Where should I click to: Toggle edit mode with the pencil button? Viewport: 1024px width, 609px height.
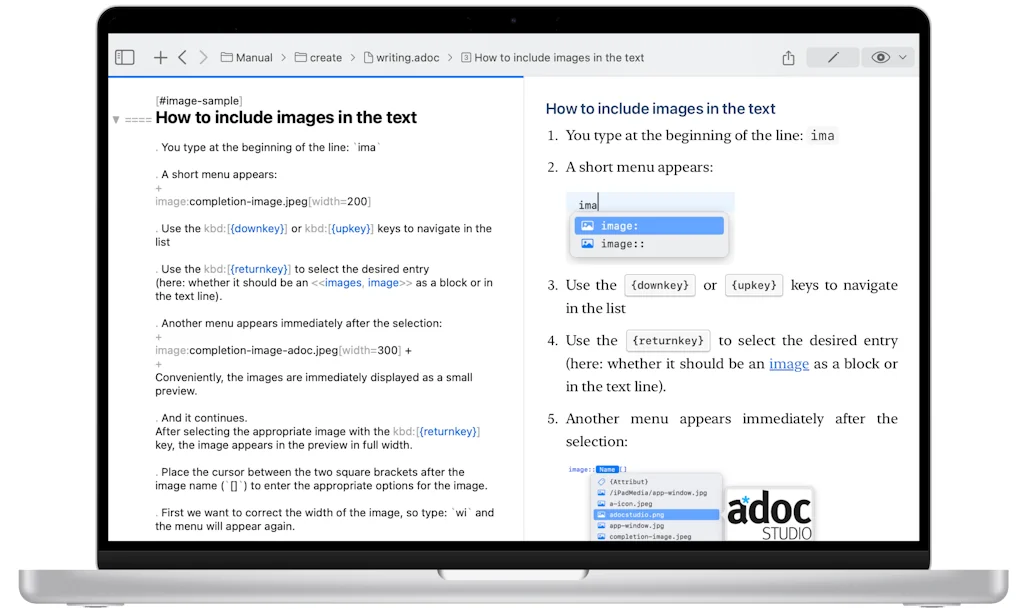click(x=832, y=57)
